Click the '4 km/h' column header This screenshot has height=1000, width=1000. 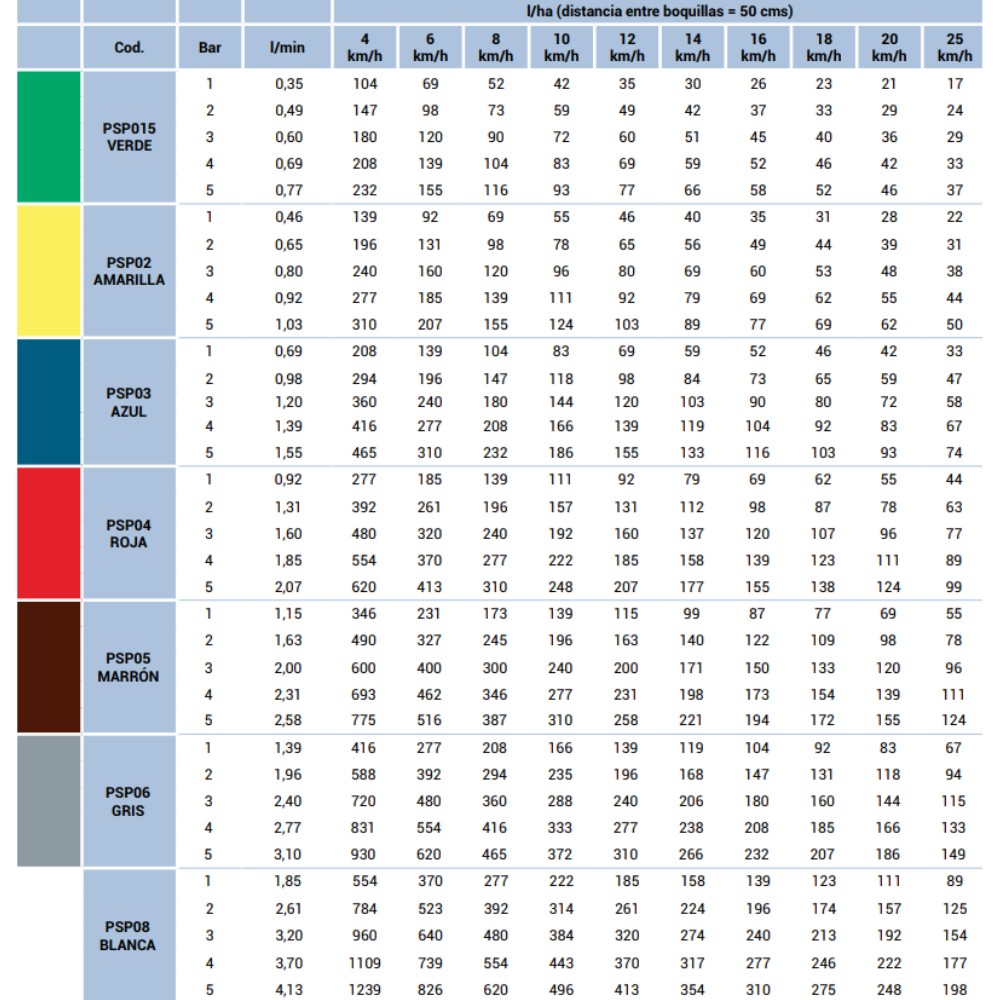click(x=365, y=47)
